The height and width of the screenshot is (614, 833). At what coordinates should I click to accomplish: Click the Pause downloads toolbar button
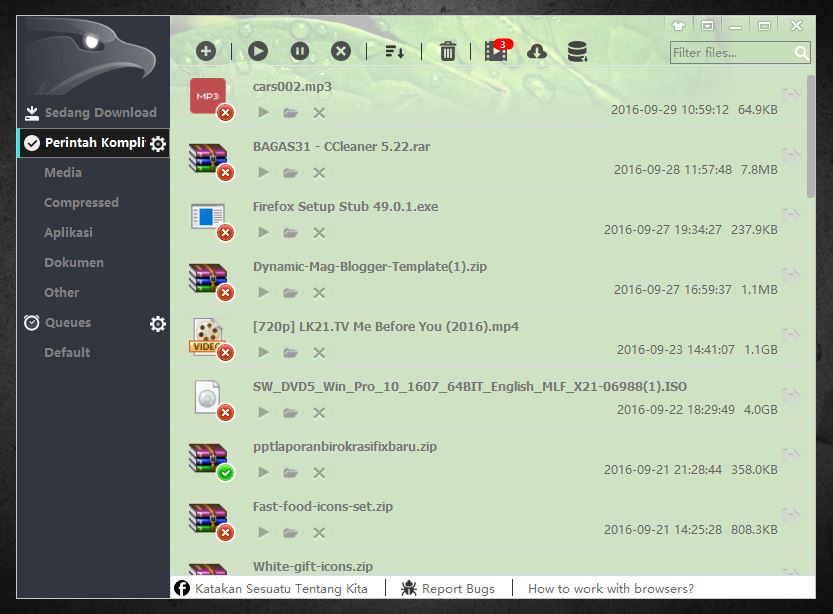click(300, 51)
